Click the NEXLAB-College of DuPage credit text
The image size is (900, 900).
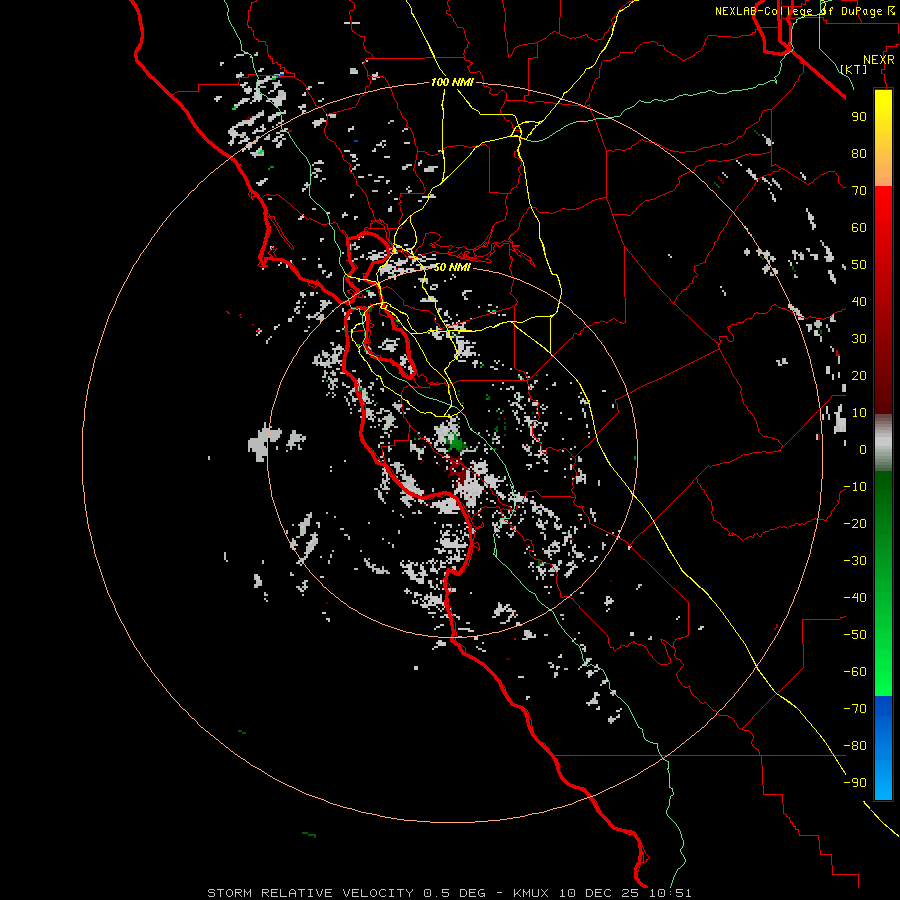[x=805, y=11]
